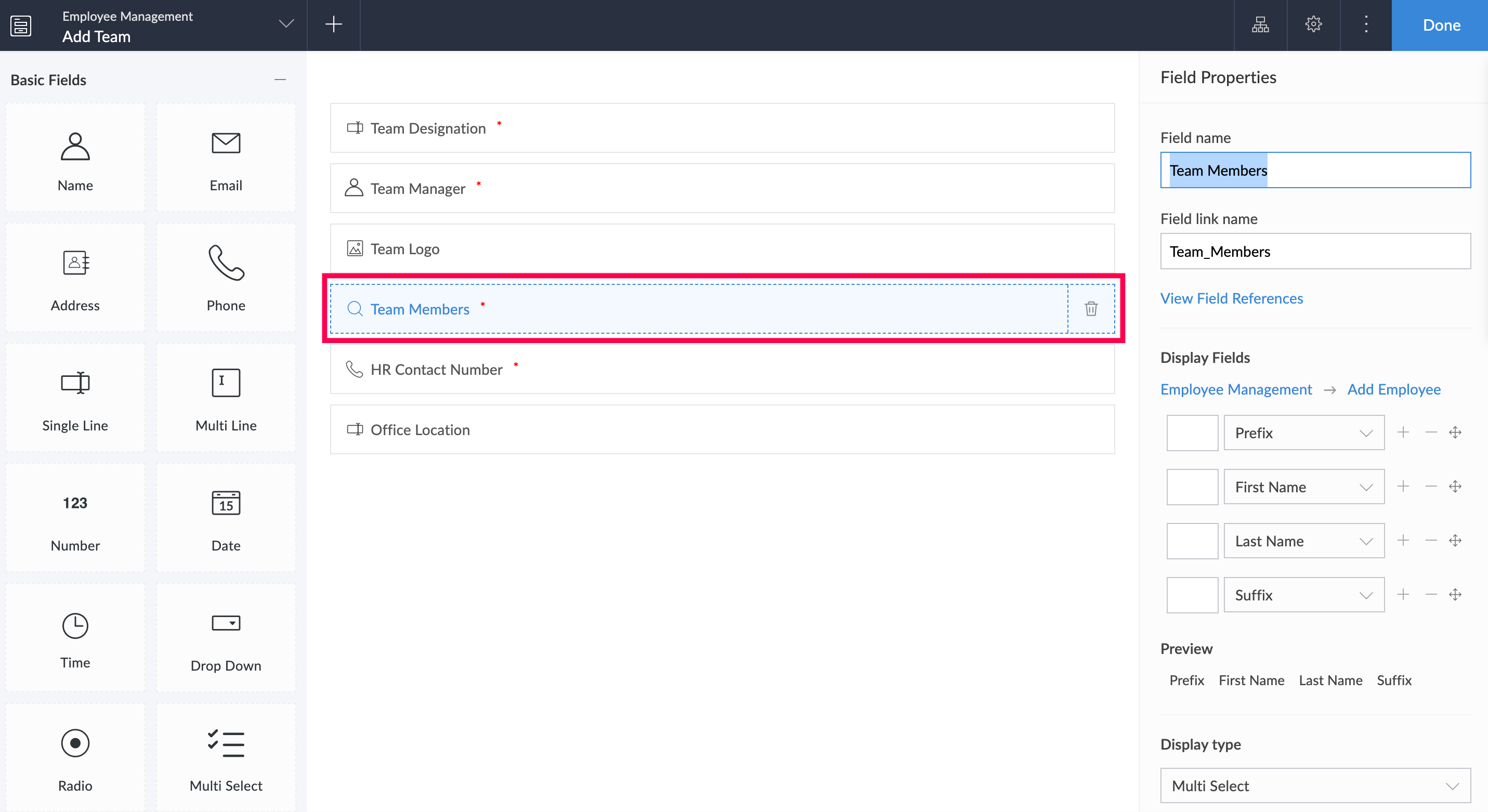The height and width of the screenshot is (812, 1488).
Task: Select the Phone field type
Action: point(226,278)
